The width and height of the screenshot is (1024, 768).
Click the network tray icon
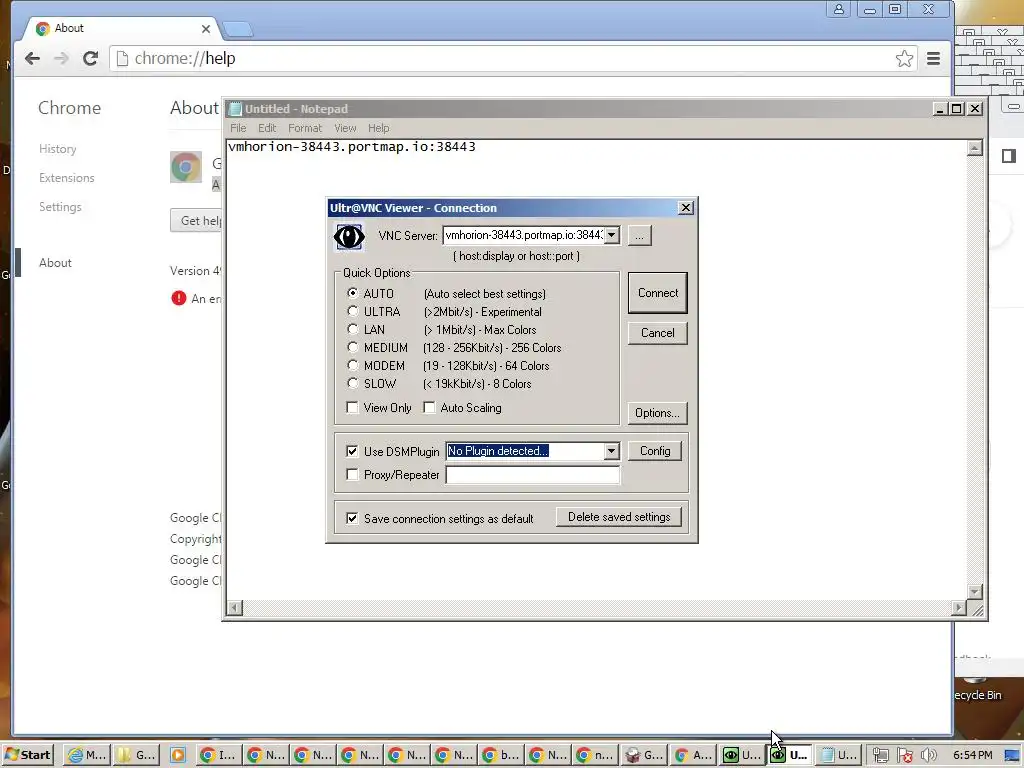(880, 756)
